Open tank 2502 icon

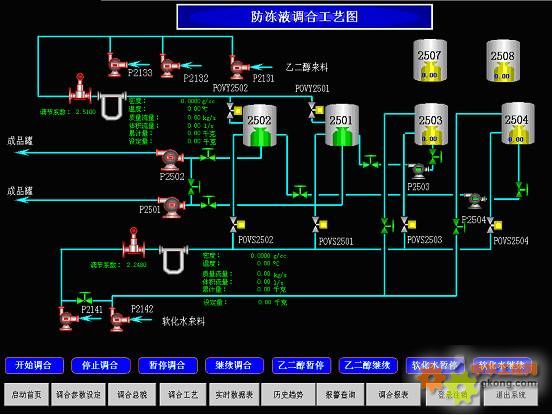coord(260,126)
